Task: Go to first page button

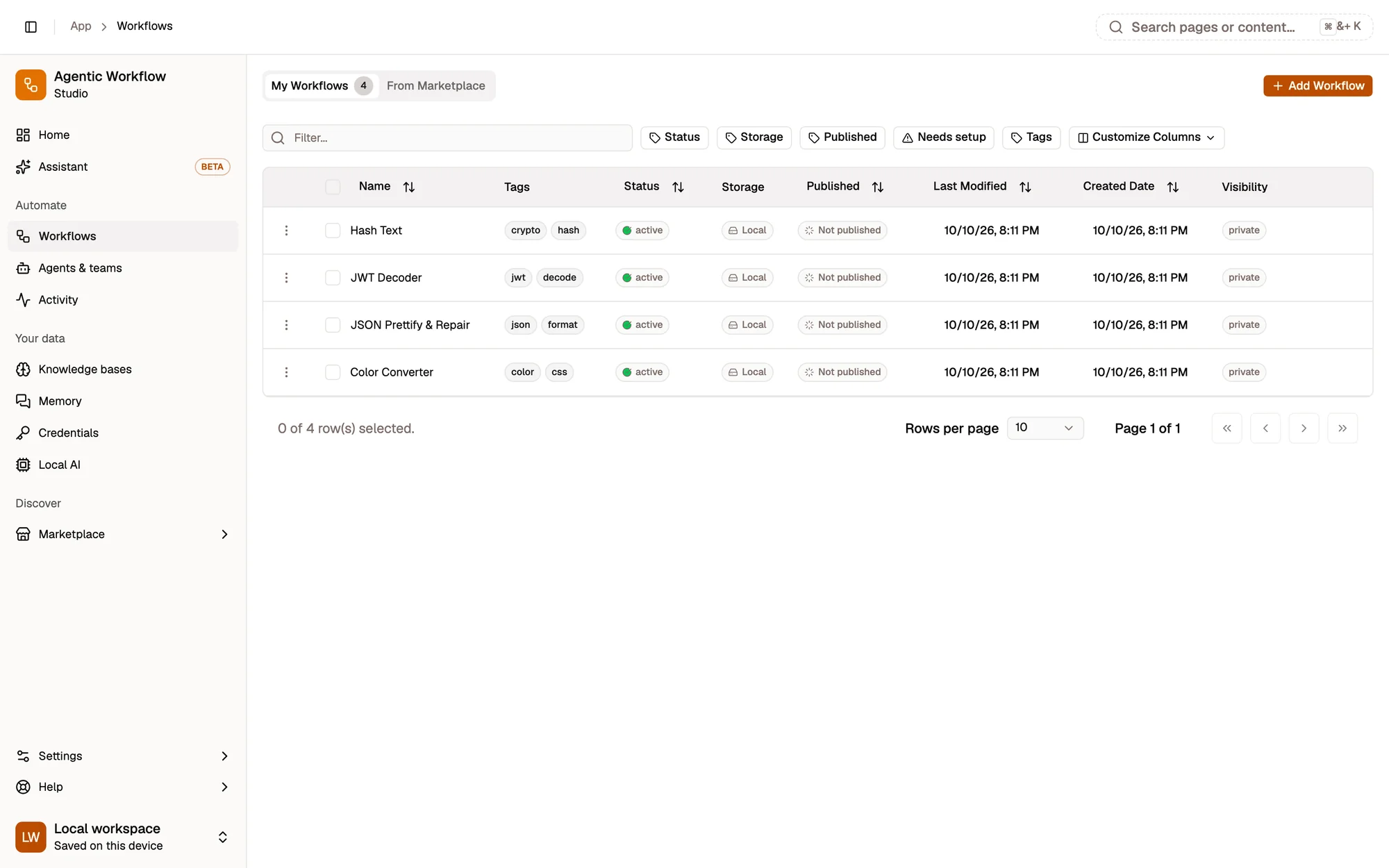Action: pos(1227,428)
